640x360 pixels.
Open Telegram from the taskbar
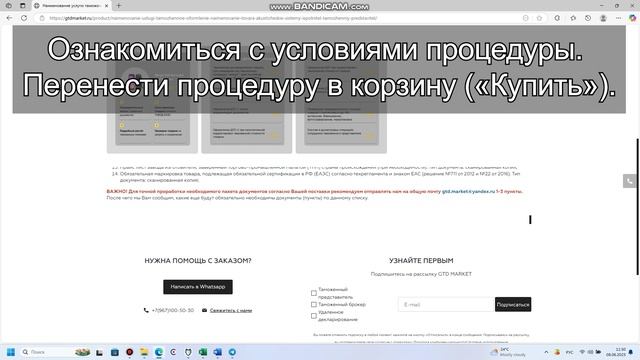coord(232,352)
